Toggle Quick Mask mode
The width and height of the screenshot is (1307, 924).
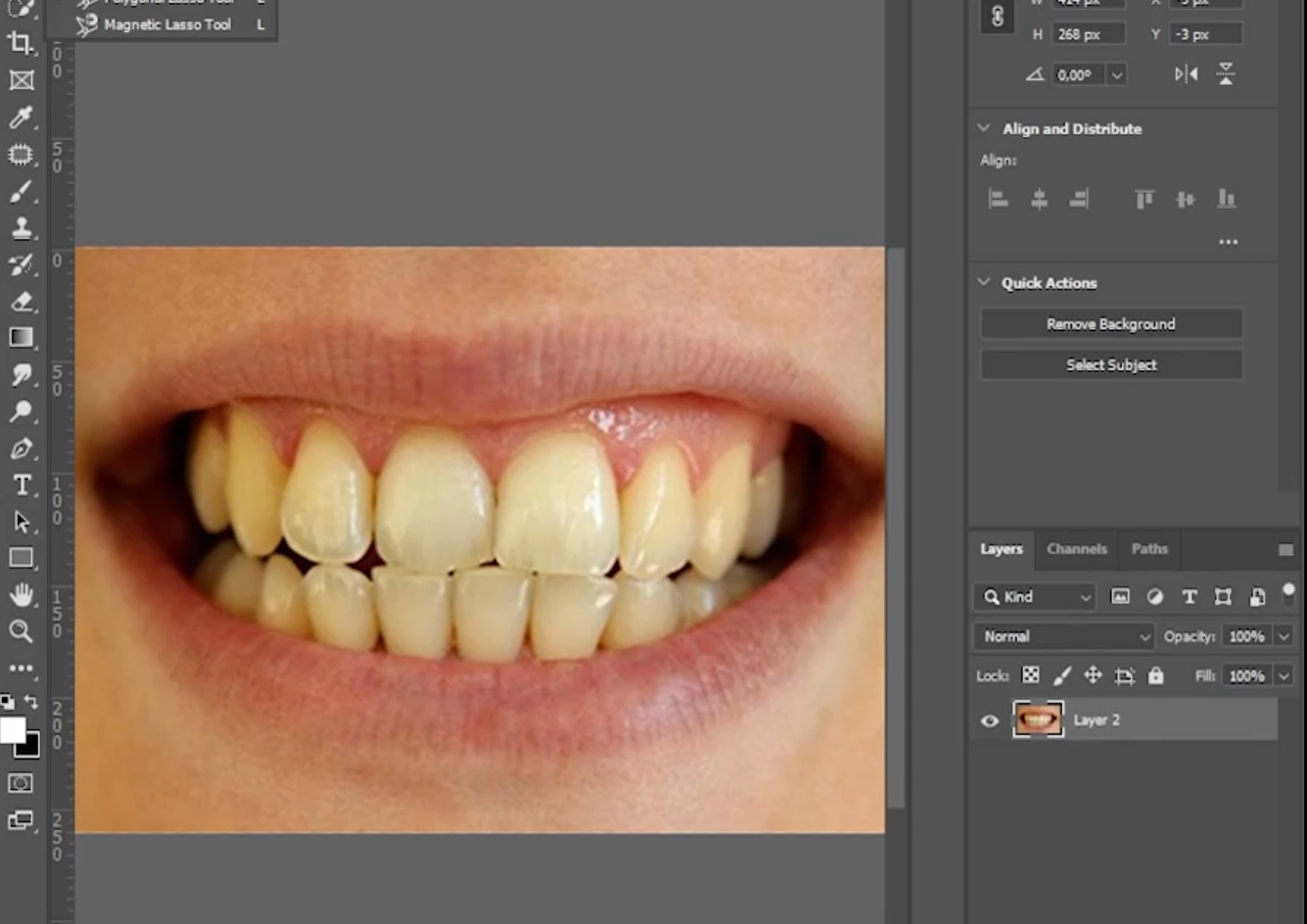[x=20, y=784]
